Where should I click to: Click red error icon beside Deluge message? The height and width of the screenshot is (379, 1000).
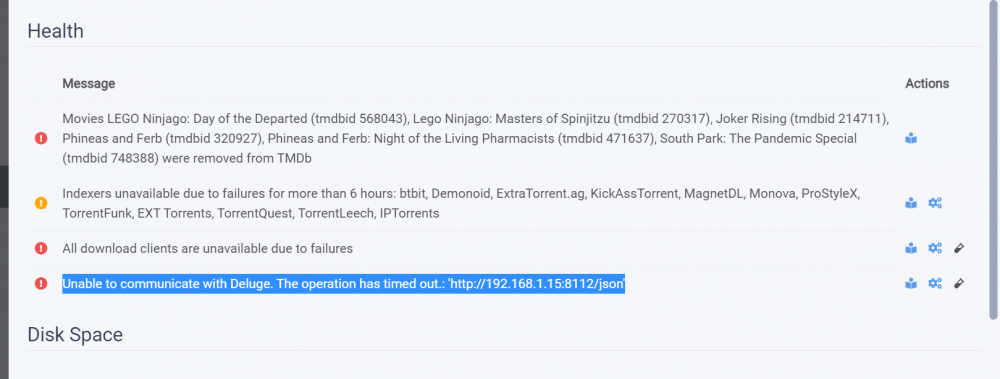tap(41, 283)
